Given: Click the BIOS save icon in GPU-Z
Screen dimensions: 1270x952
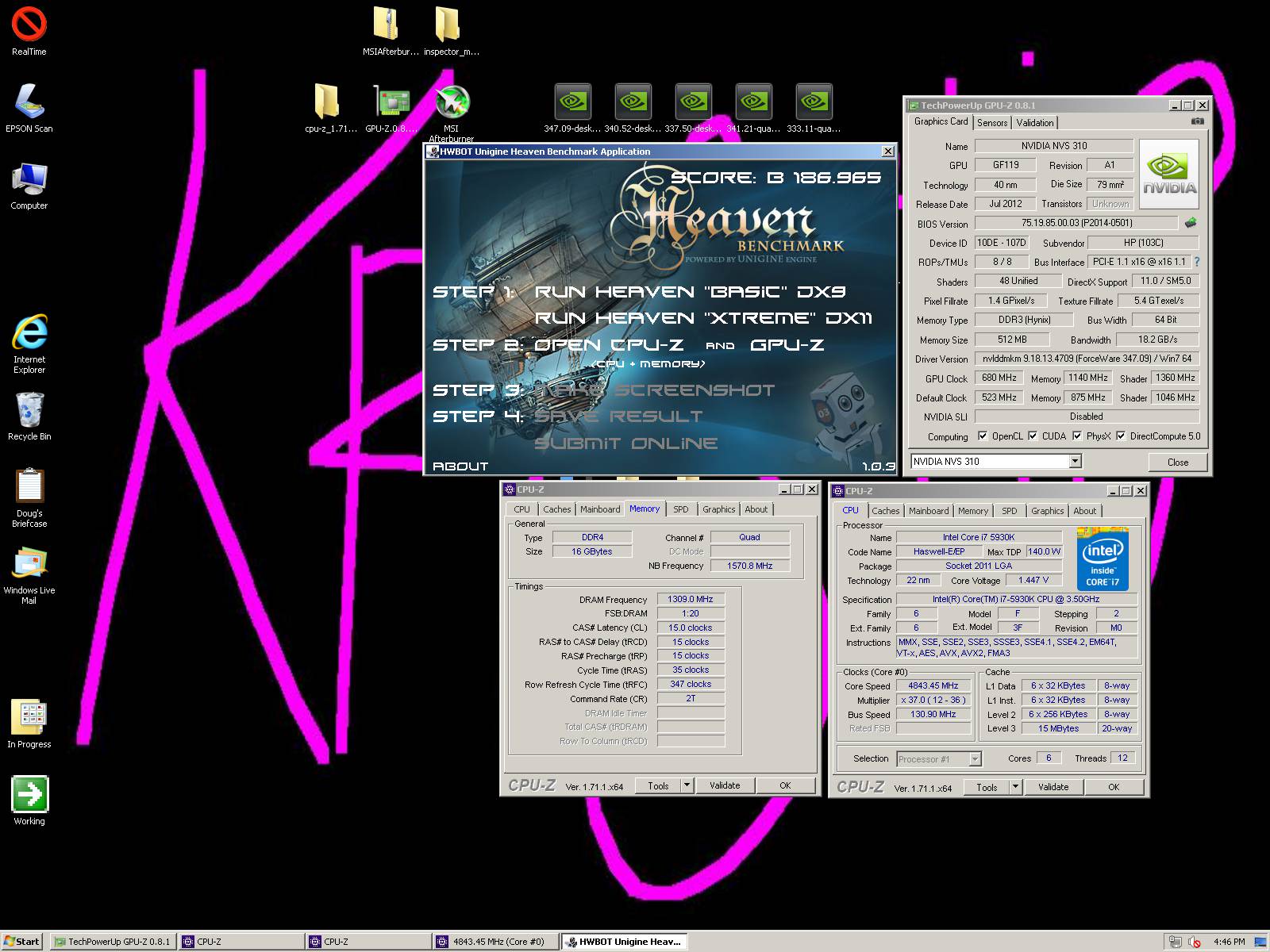Looking at the screenshot, I should click(1191, 223).
